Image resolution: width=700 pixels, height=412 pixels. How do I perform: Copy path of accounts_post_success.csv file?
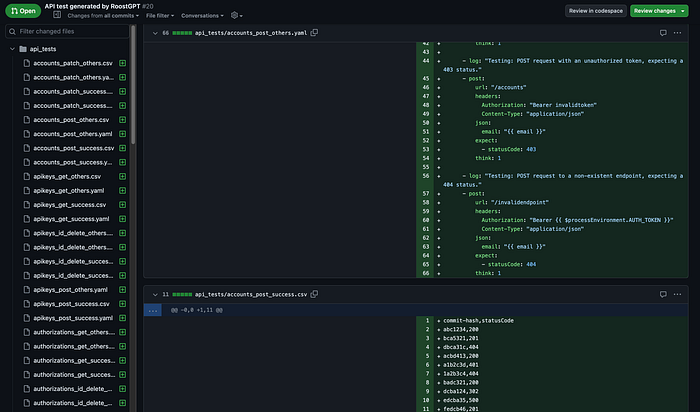tap(314, 294)
